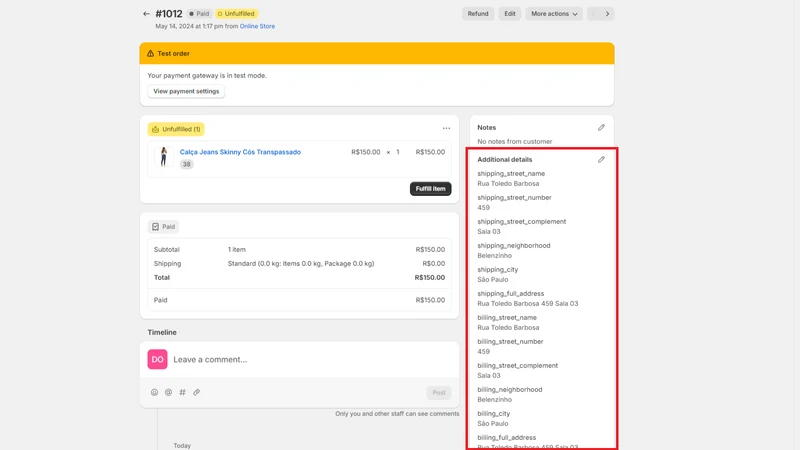The width and height of the screenshot is (800, 450).
Task: Click the Fulfill item button
Action: coord(430,189)
